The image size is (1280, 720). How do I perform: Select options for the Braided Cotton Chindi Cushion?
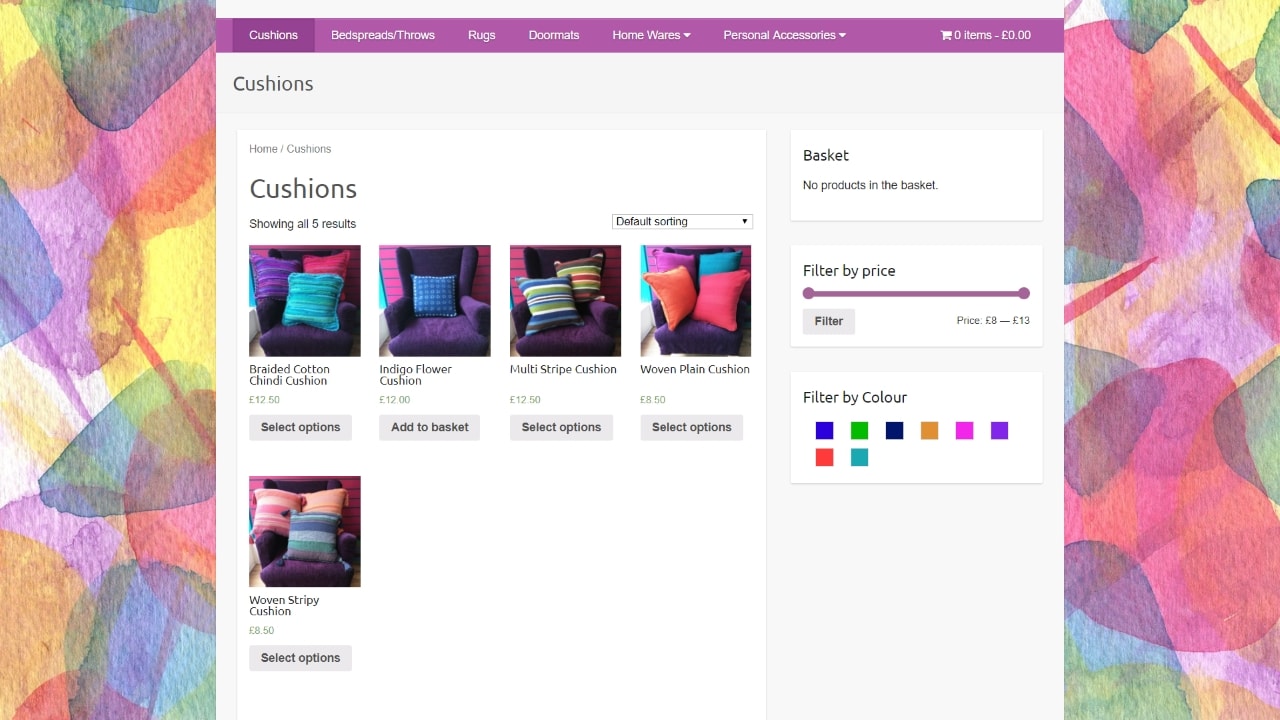click(x=300, y=427)
